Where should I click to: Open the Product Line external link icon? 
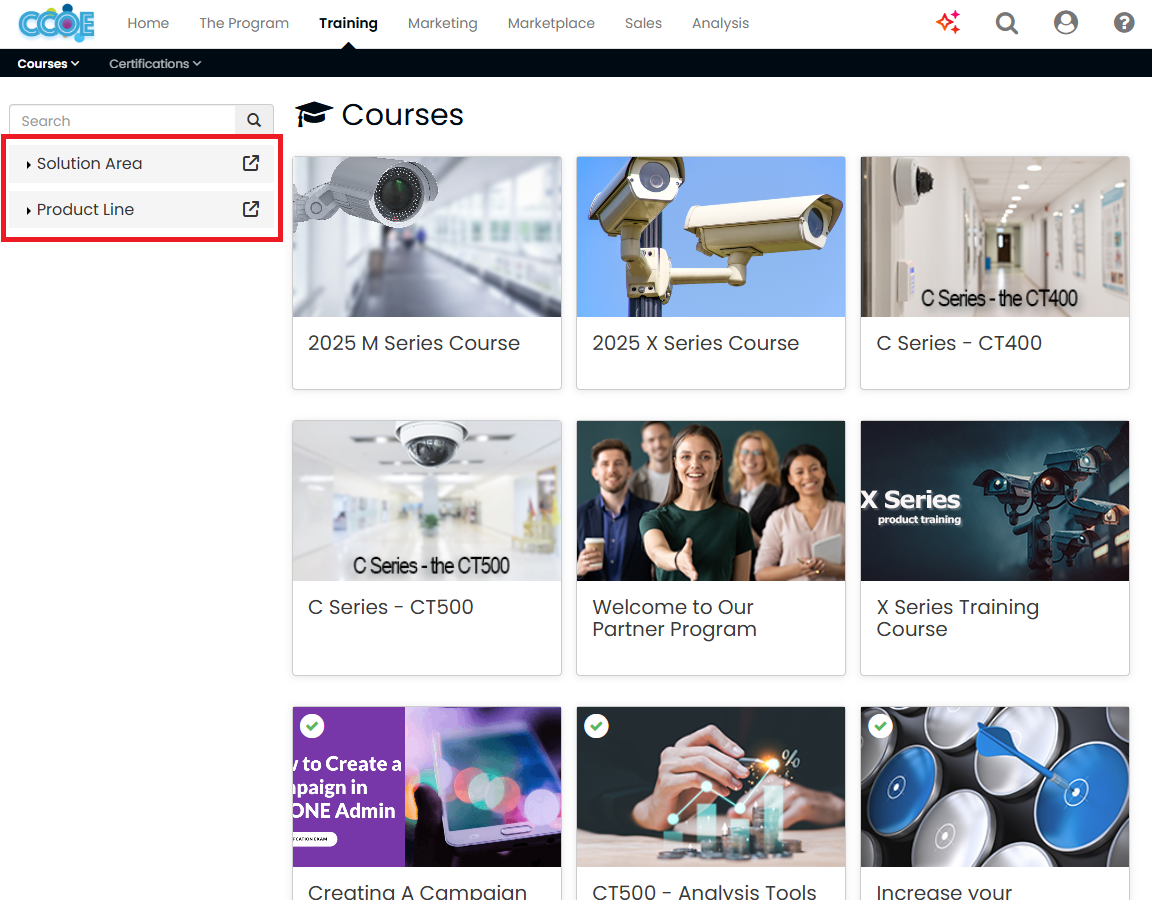(250, 209)
